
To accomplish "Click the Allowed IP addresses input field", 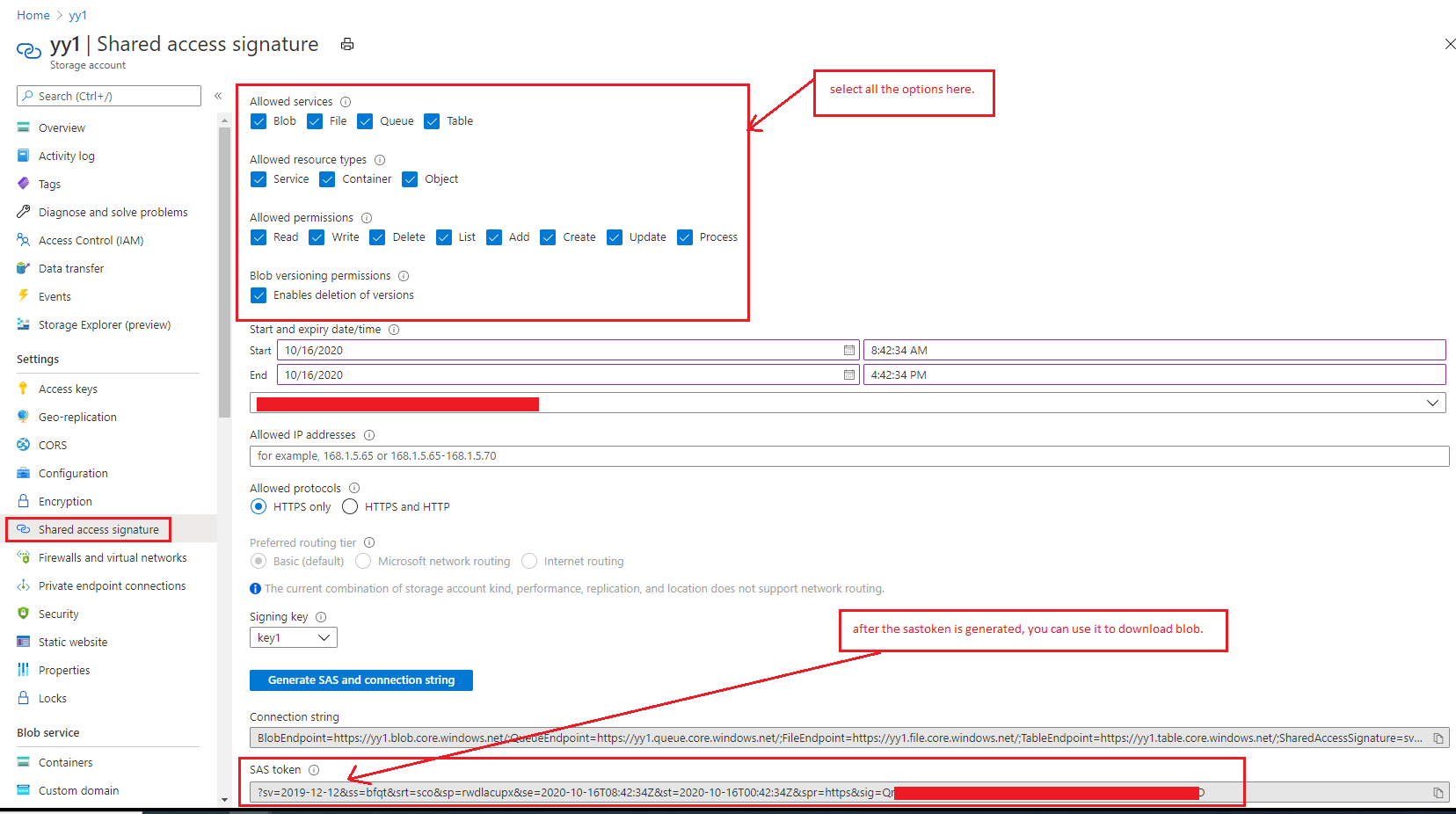I will 849,456.
